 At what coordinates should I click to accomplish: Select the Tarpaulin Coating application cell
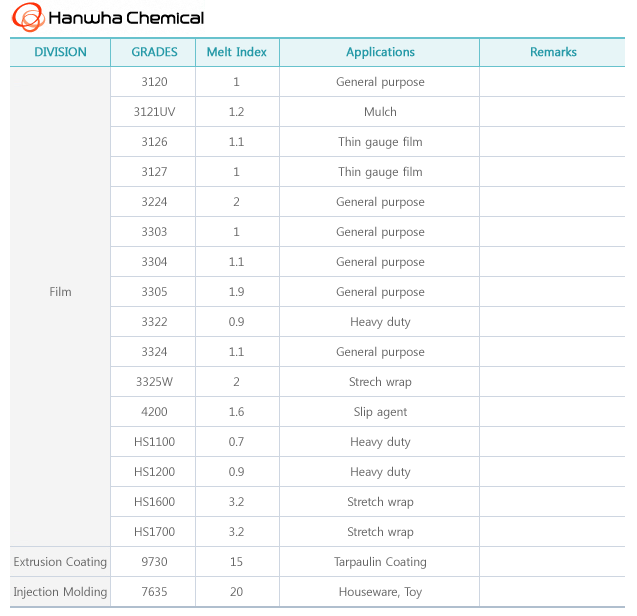coord(380,562)
